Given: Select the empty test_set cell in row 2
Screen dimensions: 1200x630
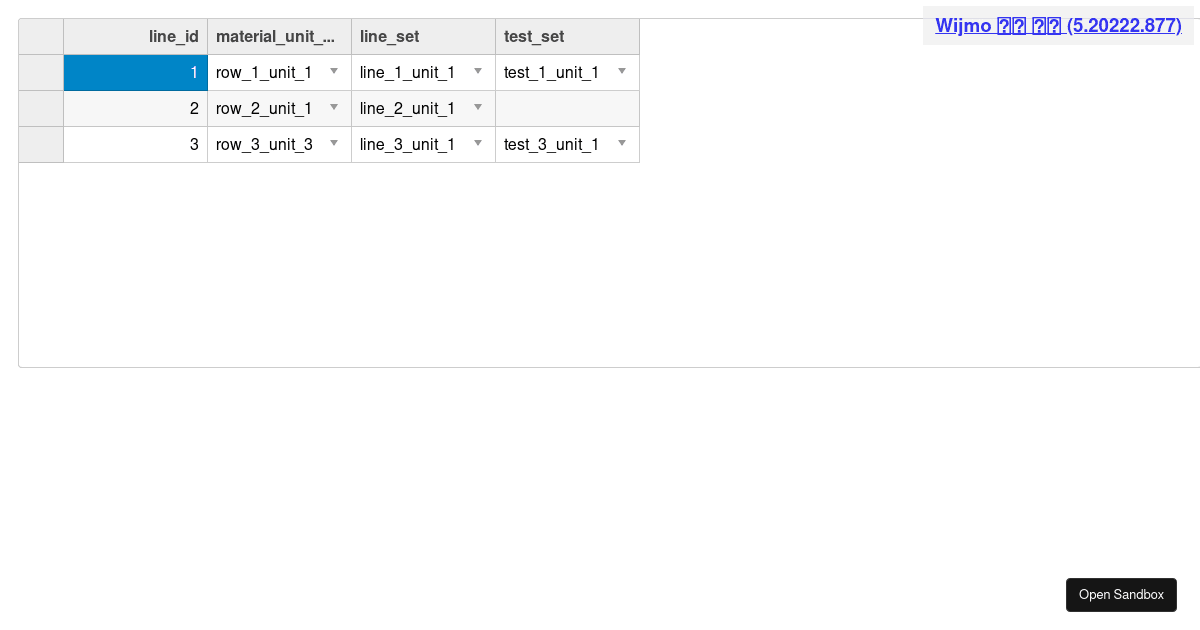Looking at the screenshot, I should (568, 109).
